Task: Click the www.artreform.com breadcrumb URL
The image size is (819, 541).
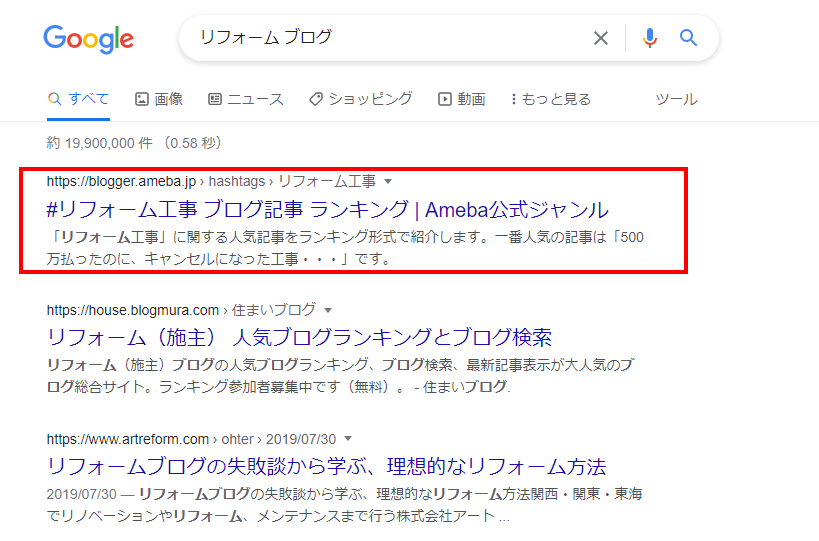Action: pos(127,439)
